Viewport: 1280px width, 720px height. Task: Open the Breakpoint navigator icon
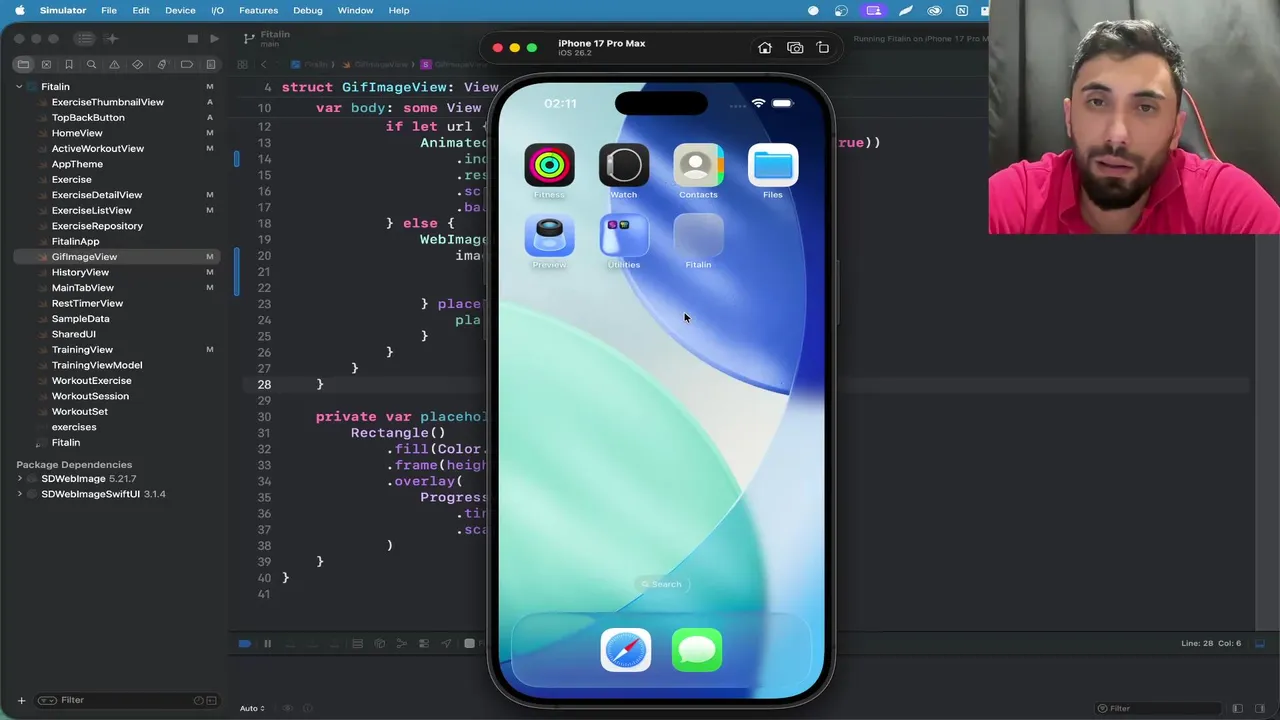(x=187, y=64)
